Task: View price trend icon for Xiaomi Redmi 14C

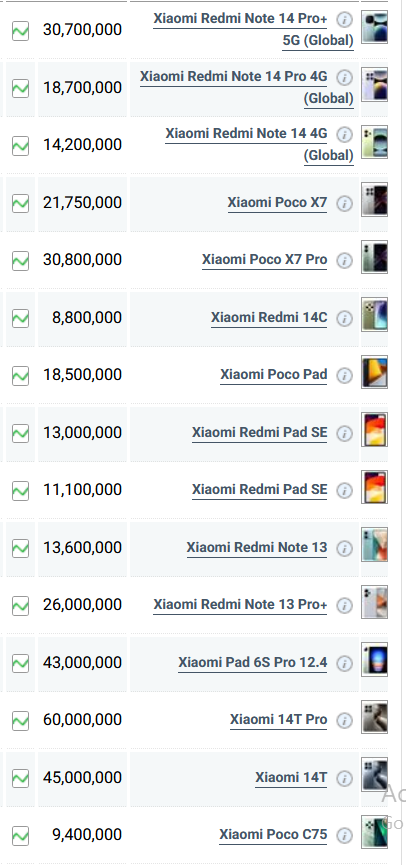Action: pyautogui.click(x=20, y=318)
